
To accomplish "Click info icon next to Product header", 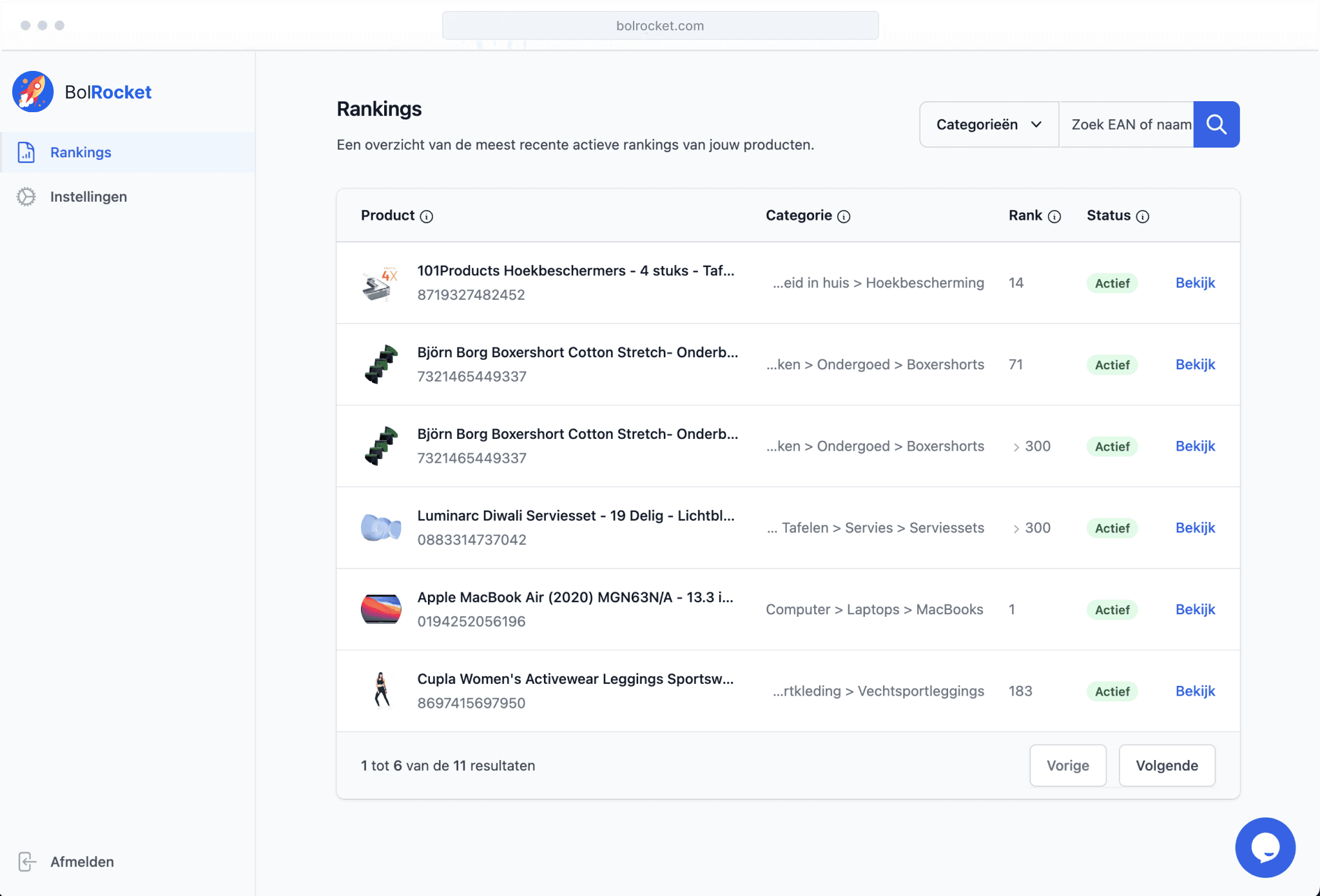I will click(x=427, y=217).
